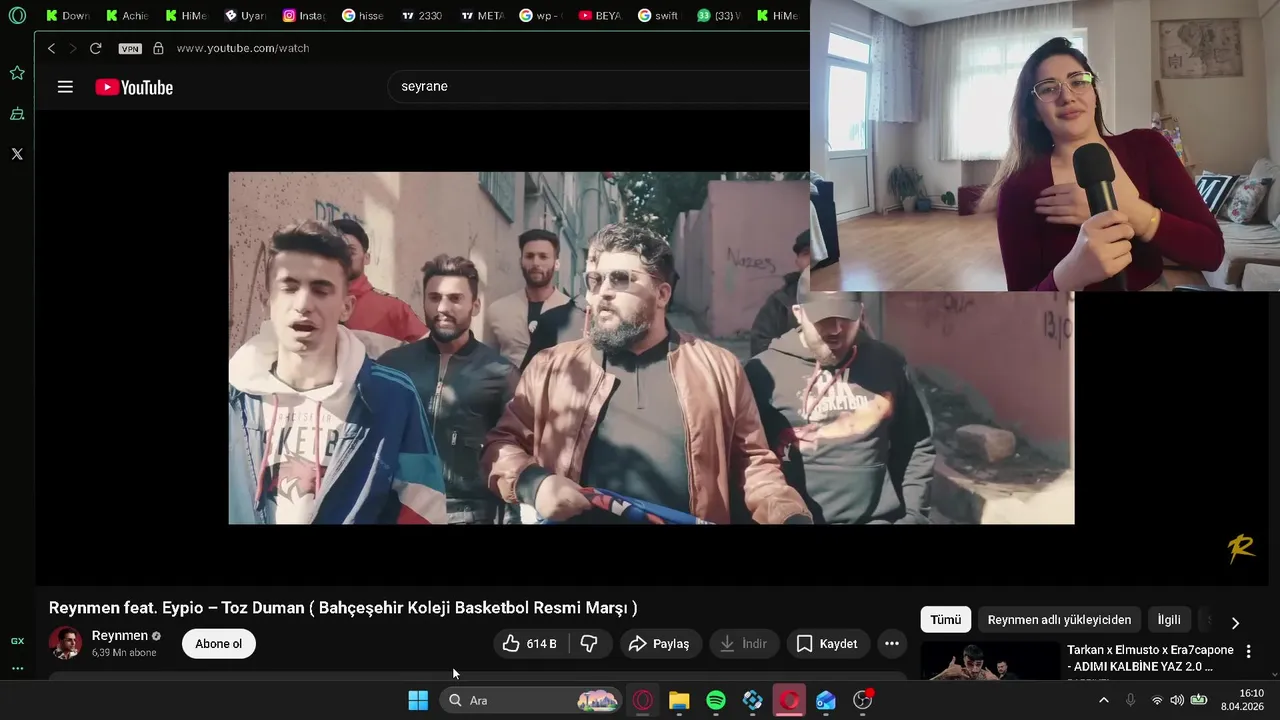Open the sidebar player icon below the star
Image resolution: width=1280 pixels, height=720 pixels.
(17, 114)
